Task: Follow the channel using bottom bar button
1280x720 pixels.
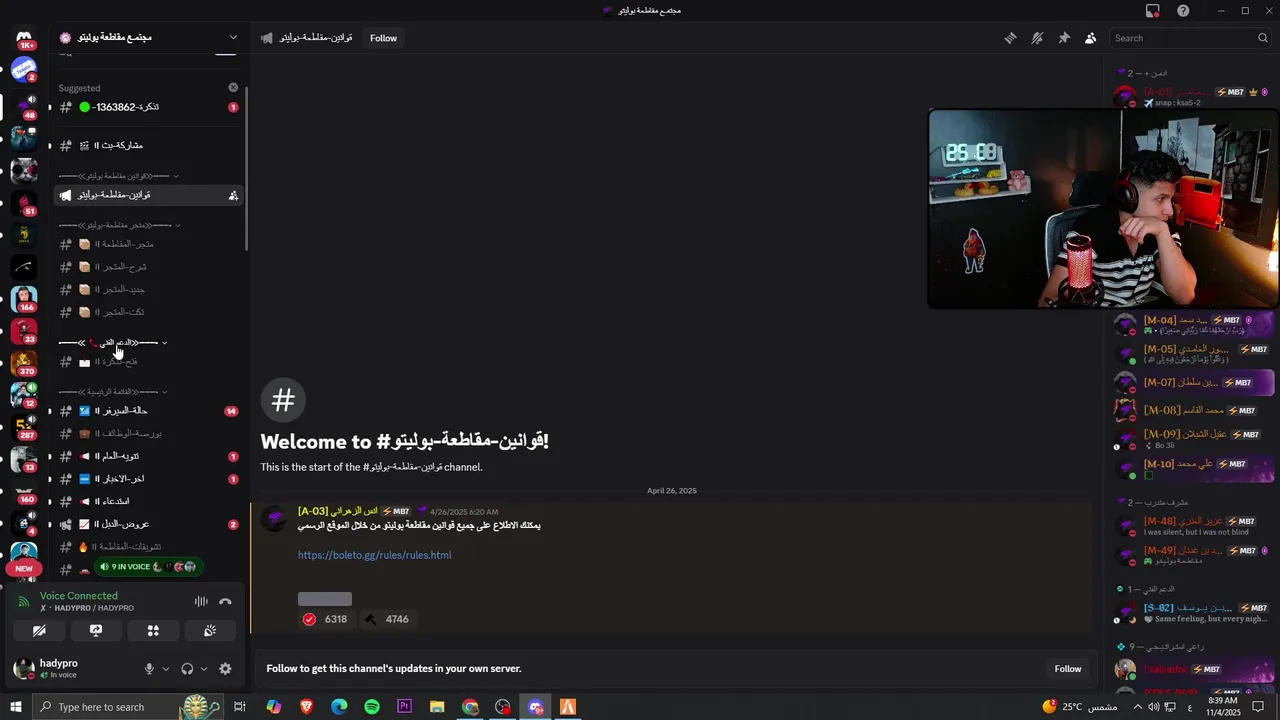Action: pyautogui.click(x=1068, y=669)
